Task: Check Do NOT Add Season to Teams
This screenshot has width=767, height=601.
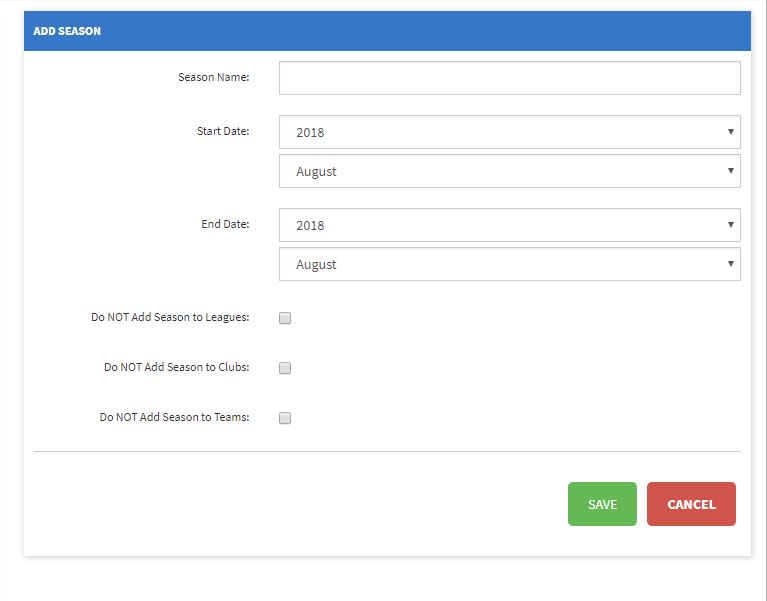Action: (285, 418)
